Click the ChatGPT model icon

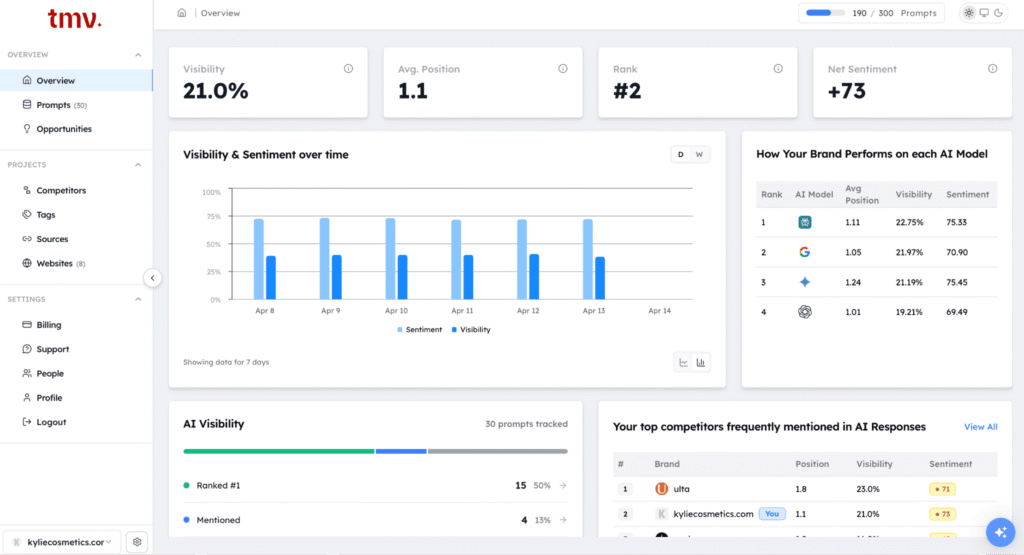point(805,312)
